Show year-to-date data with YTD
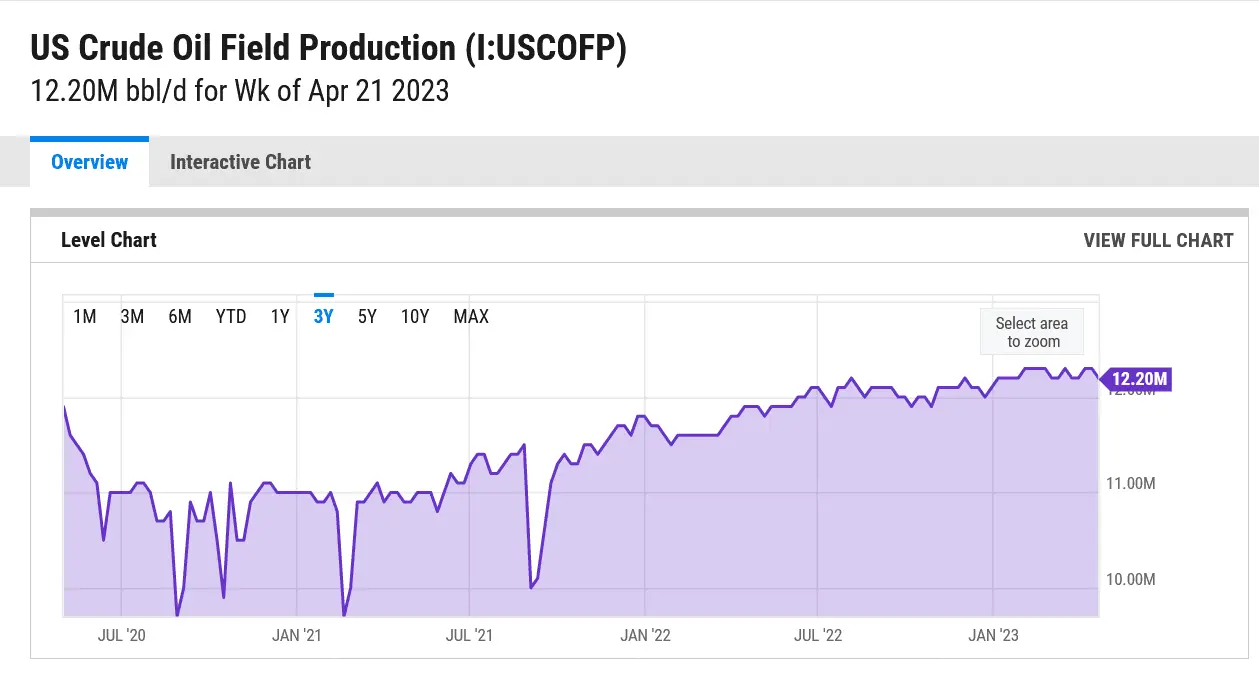Viewport: 1259px width, 684px height. click(x=231, y=317)
